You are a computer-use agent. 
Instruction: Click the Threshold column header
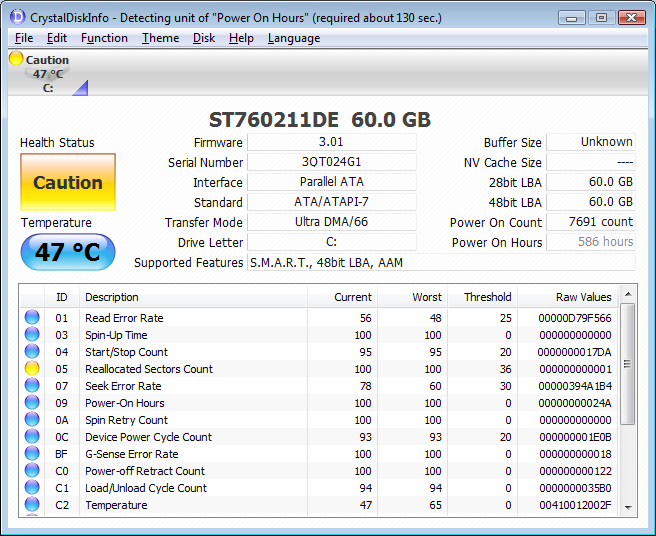pos(482,297)
